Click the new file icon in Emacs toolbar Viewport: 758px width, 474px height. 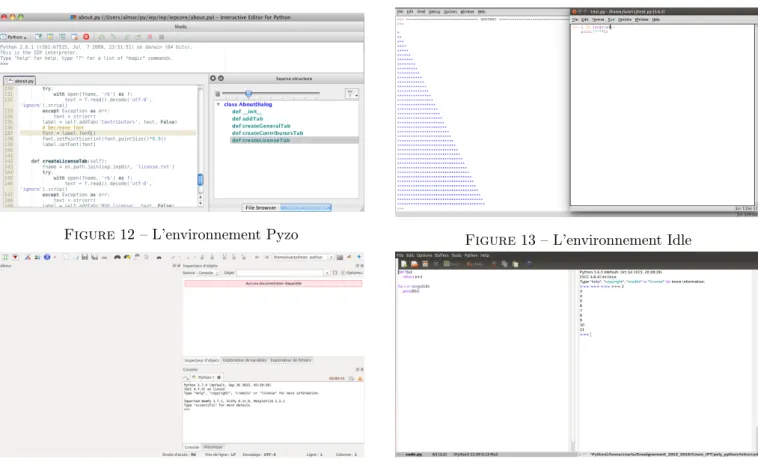coord(404,264)
